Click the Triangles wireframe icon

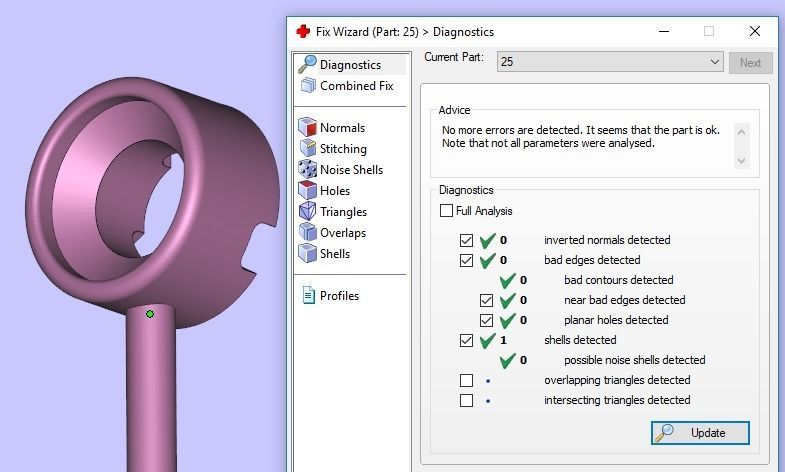(x=307, y=211)
